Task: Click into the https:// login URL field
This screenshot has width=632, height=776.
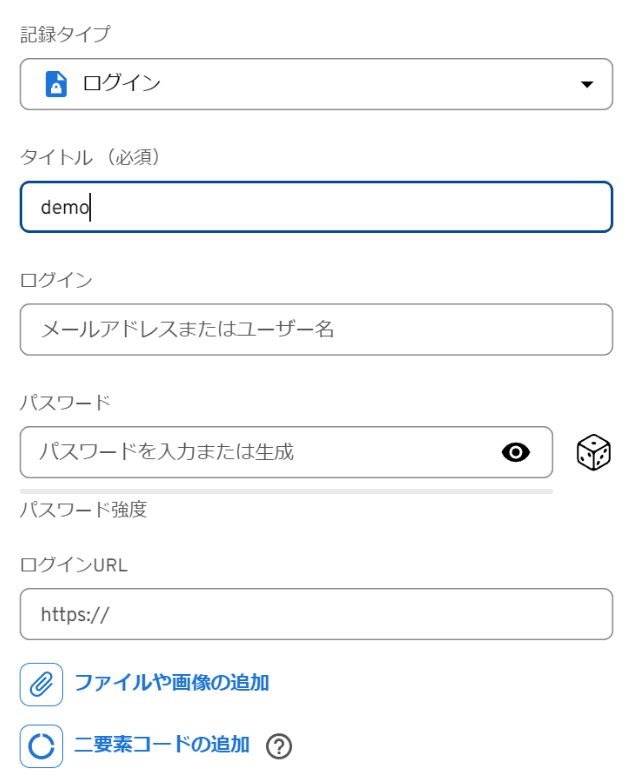Action: [x=316, y=614]
